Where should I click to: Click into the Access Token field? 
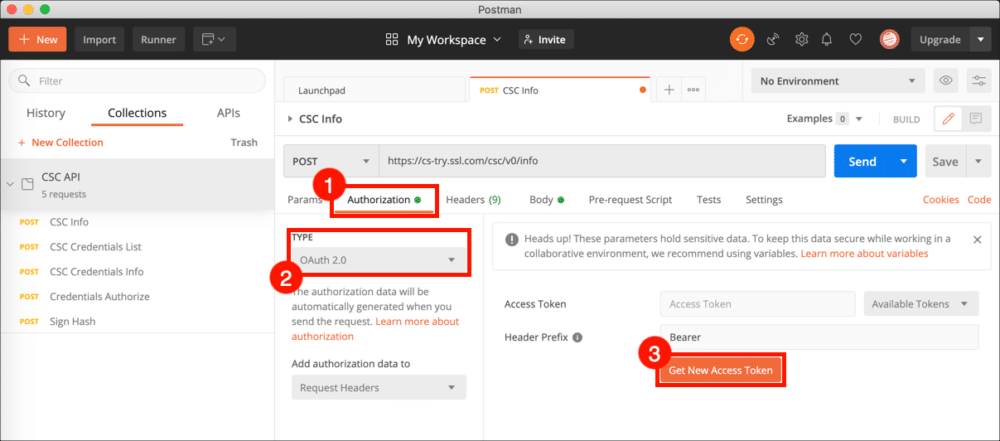tap(757, 304)
